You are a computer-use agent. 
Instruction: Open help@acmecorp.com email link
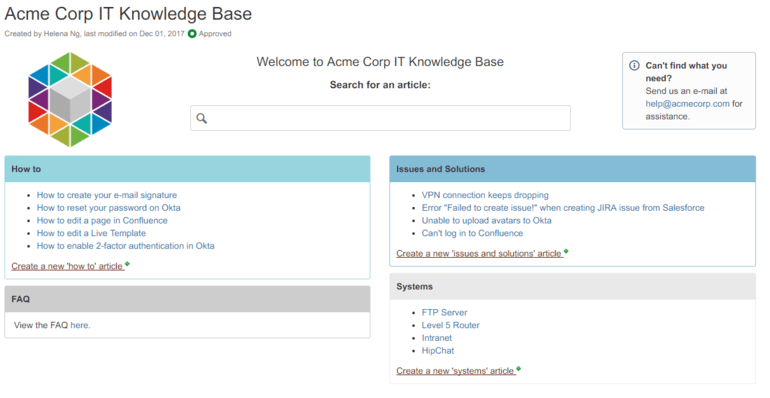tap(687, 104)
